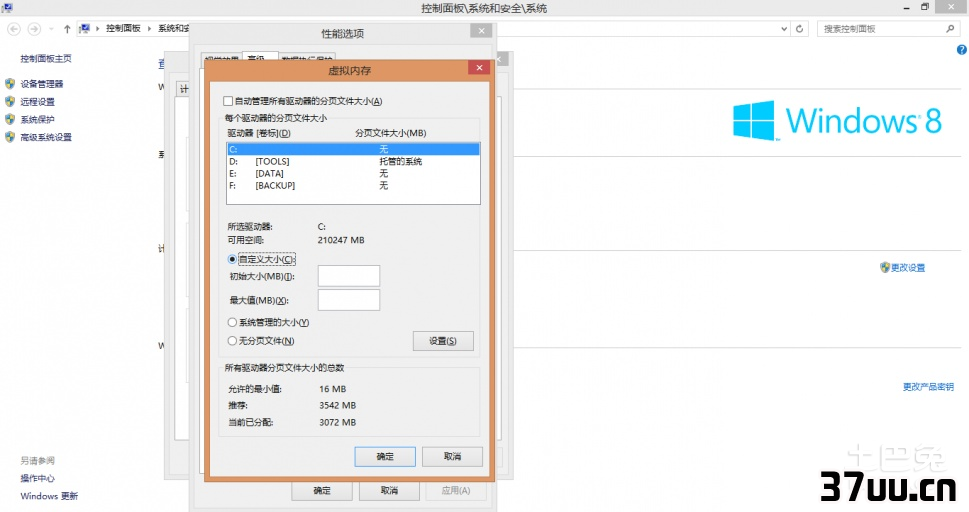
Task: Click 确定 in the 虚拟内存 dialog
Action: 385,456
